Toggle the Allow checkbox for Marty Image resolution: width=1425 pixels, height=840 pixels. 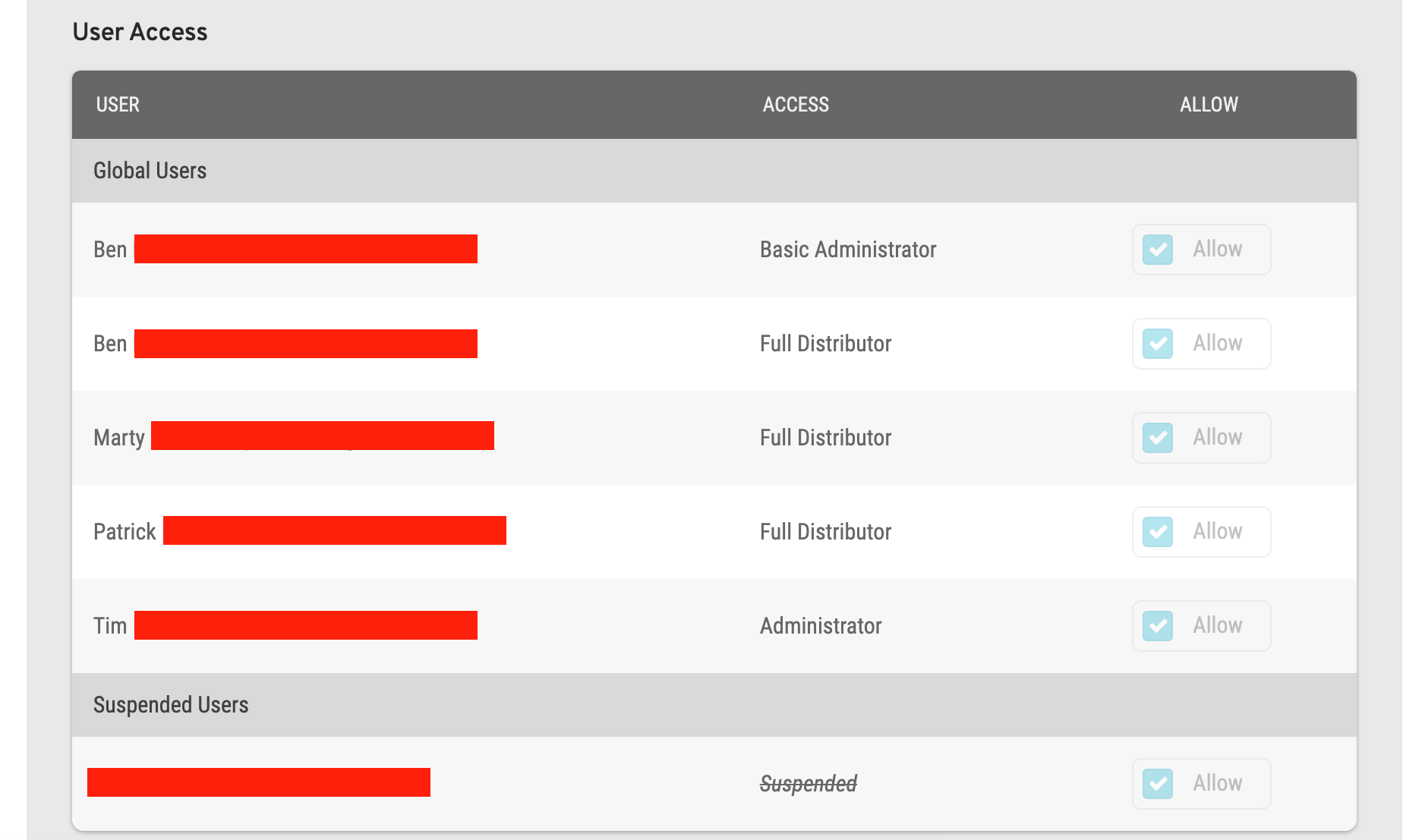pyautogui.click(x=1158, y=438)
